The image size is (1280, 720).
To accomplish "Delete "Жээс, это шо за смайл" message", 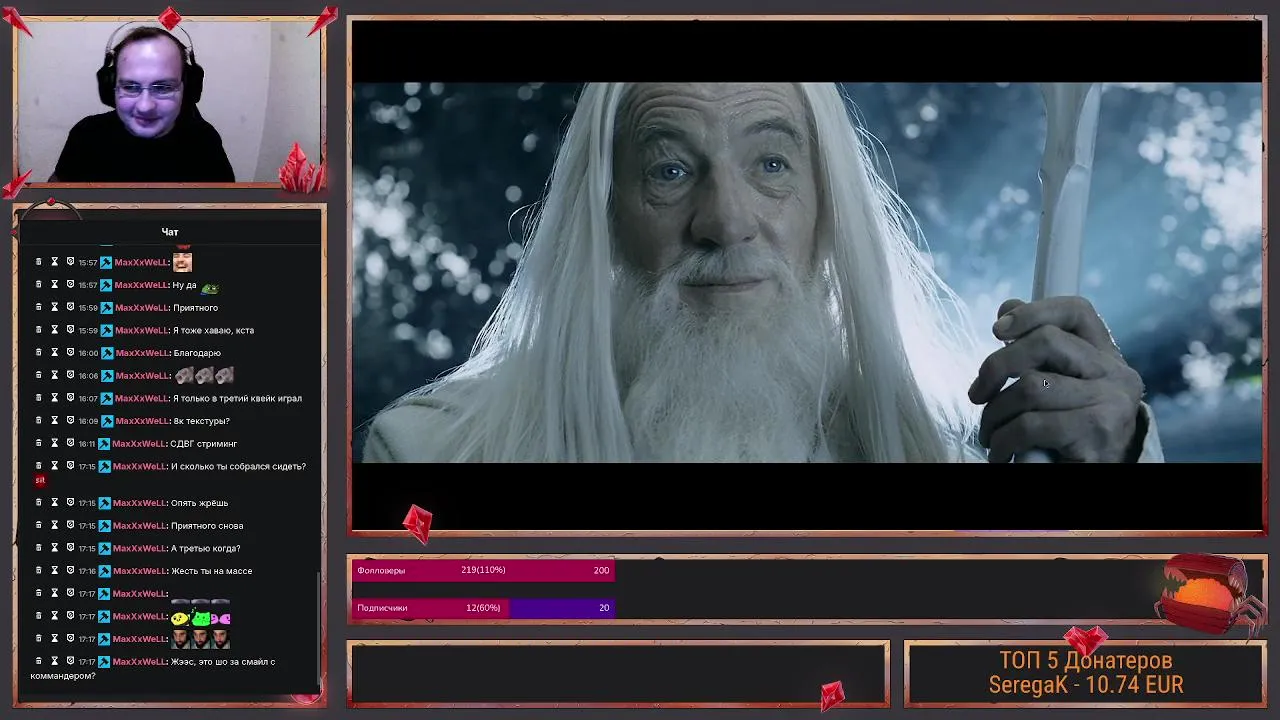I will click(x=39, y=661).
